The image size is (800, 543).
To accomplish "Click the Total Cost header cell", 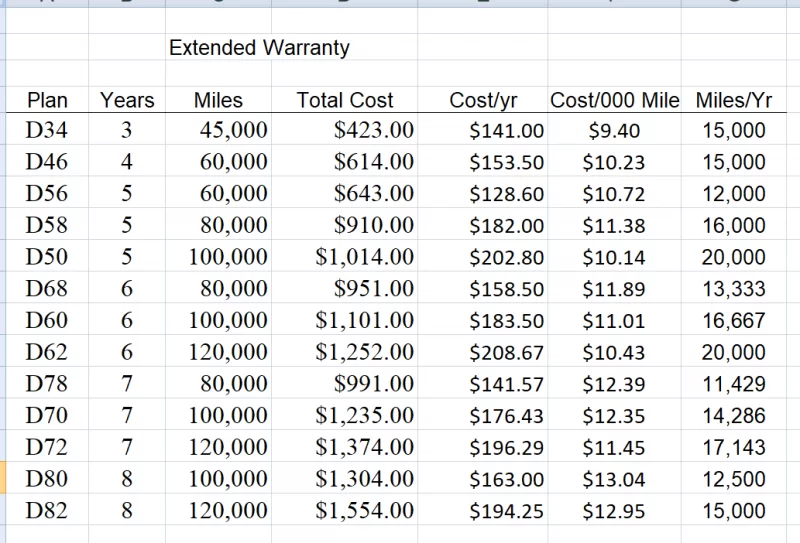I will [345, 100].
